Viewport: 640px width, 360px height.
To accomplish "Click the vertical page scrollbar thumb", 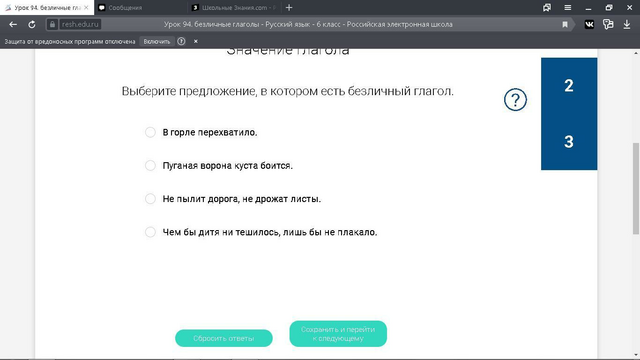I will point(636,189).
